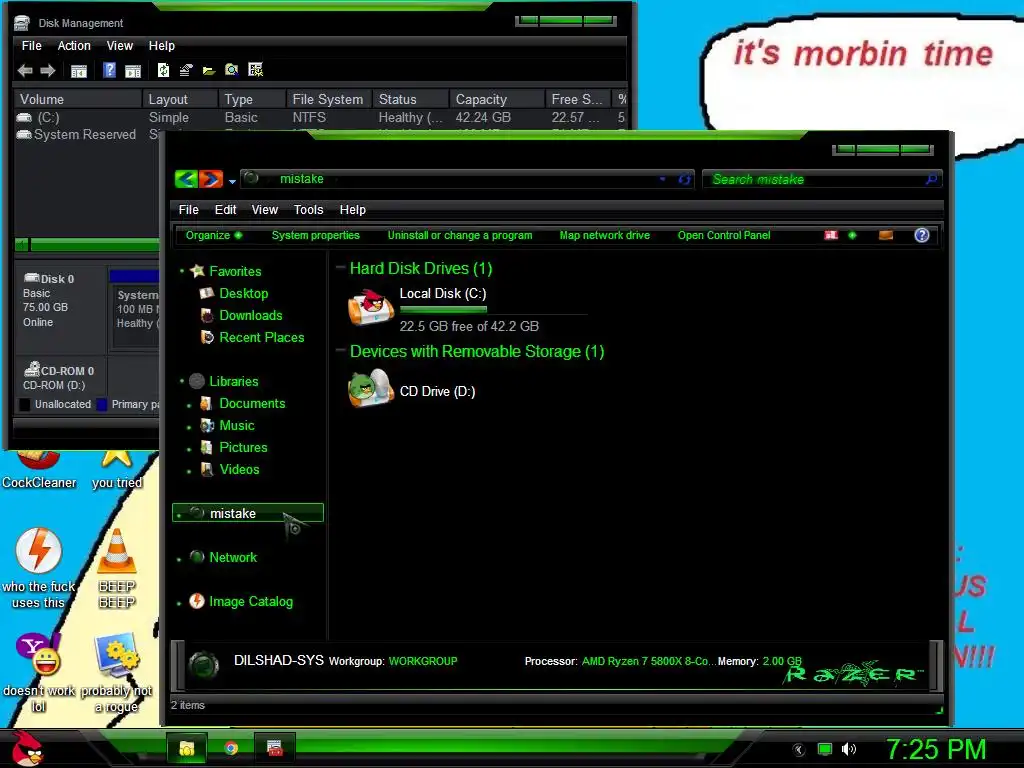Click the open folder icon in Disk Management toolbar

pyautogui.click(x=209, y=71)
